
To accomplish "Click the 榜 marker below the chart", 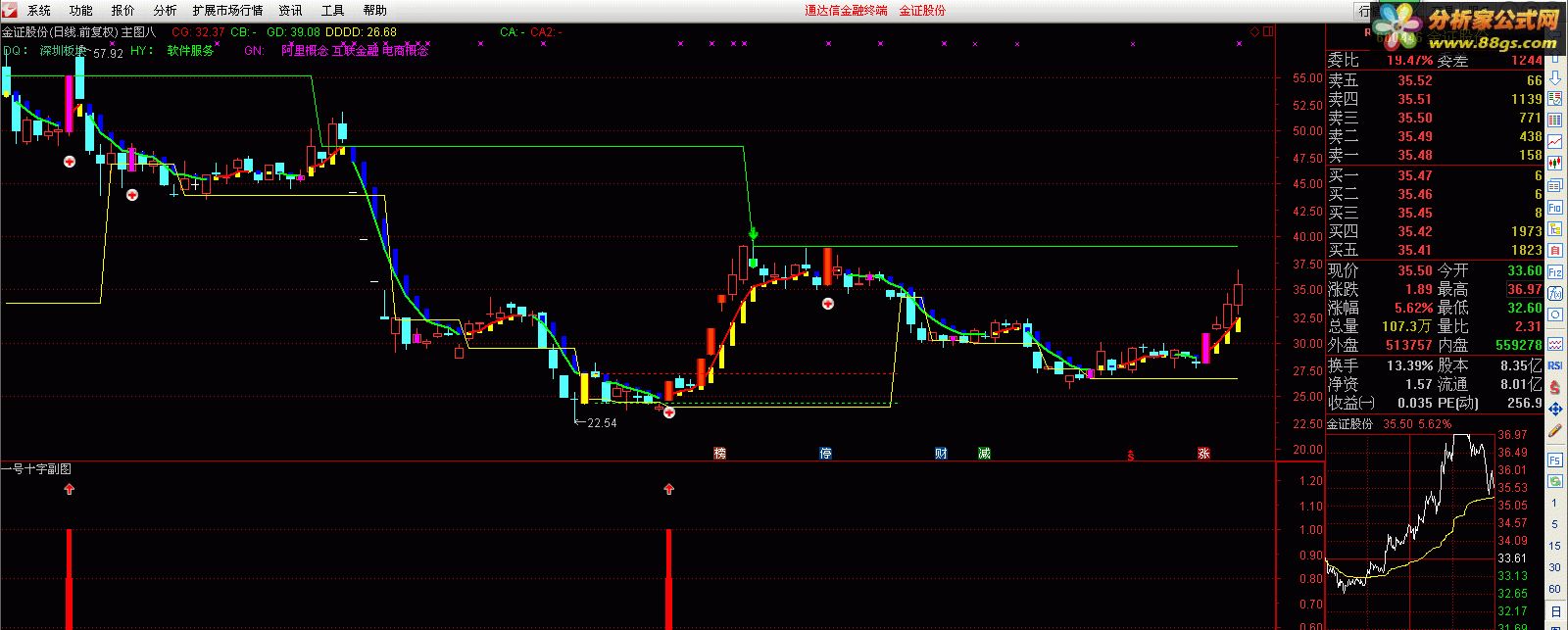I will [x=720, y=453].
